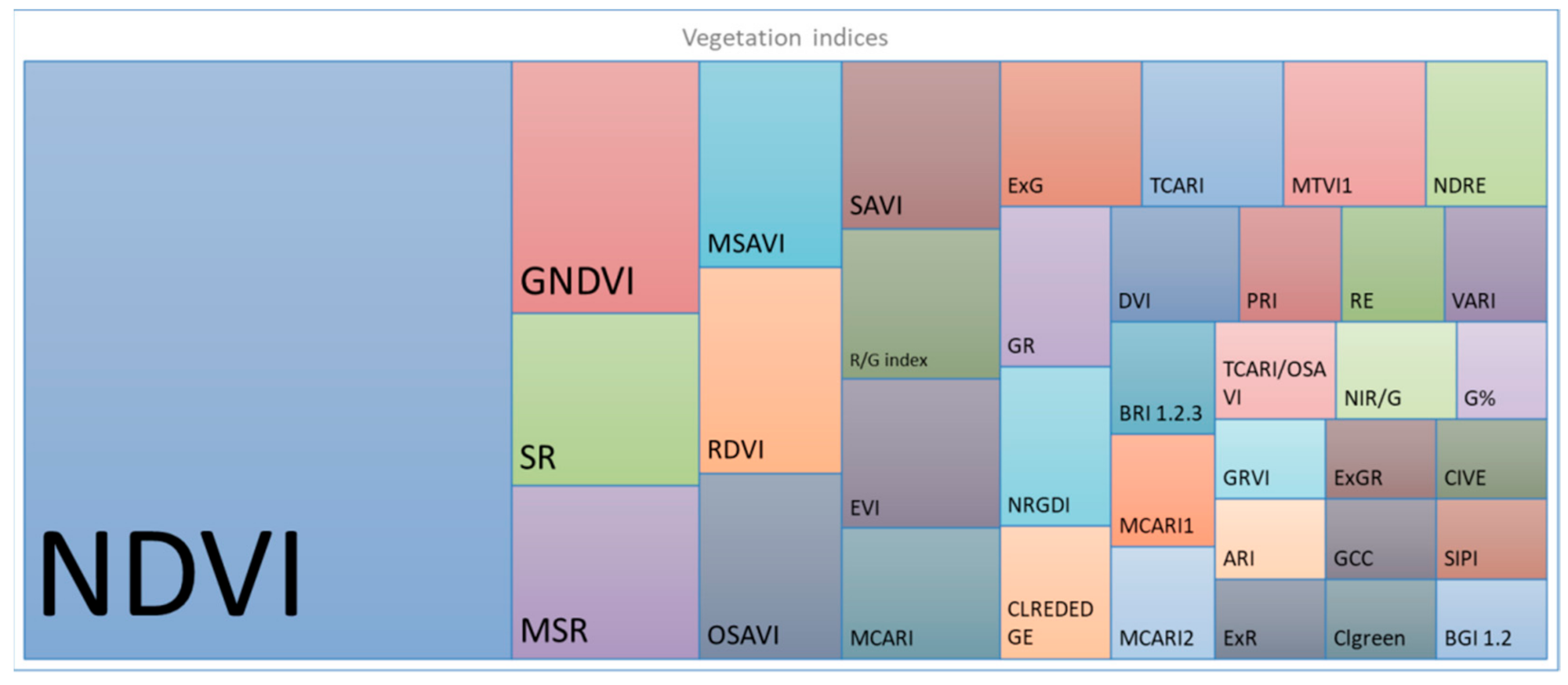Select the BRI 1.2.3 block
The height and width of the screenshot is (685, 1568).
[x=1162, y=378]
